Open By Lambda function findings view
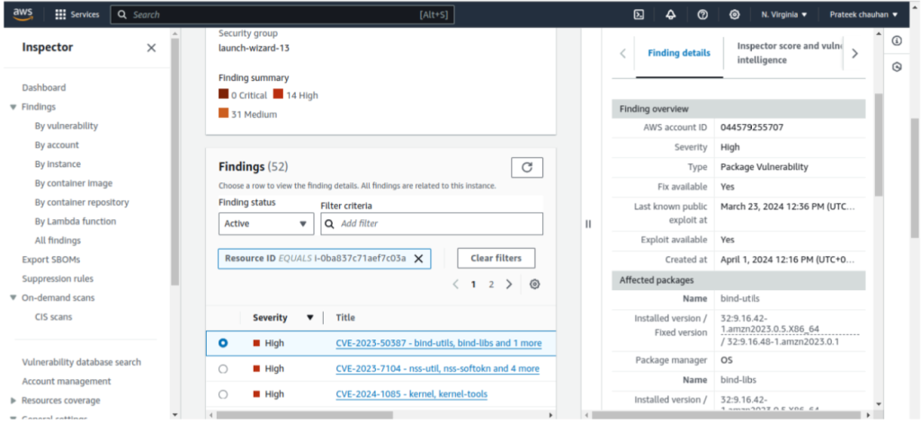The image size is (921, 423). point(75,221)
